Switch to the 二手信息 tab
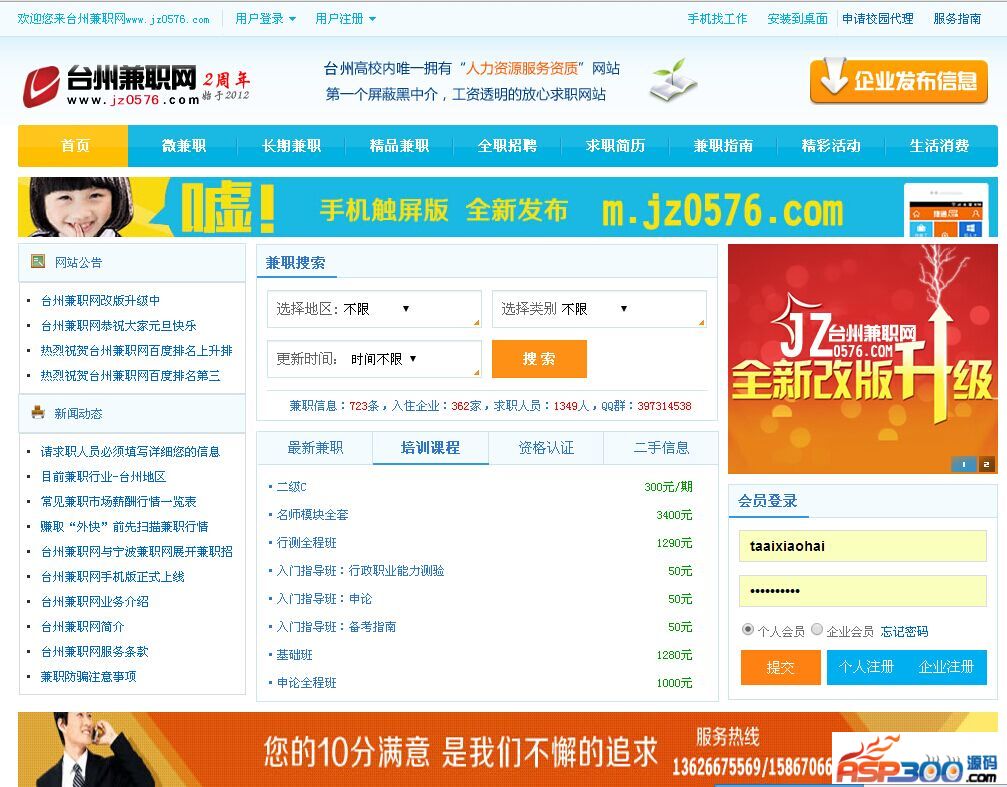1007x787 pixels. click(x=661, y=448)
